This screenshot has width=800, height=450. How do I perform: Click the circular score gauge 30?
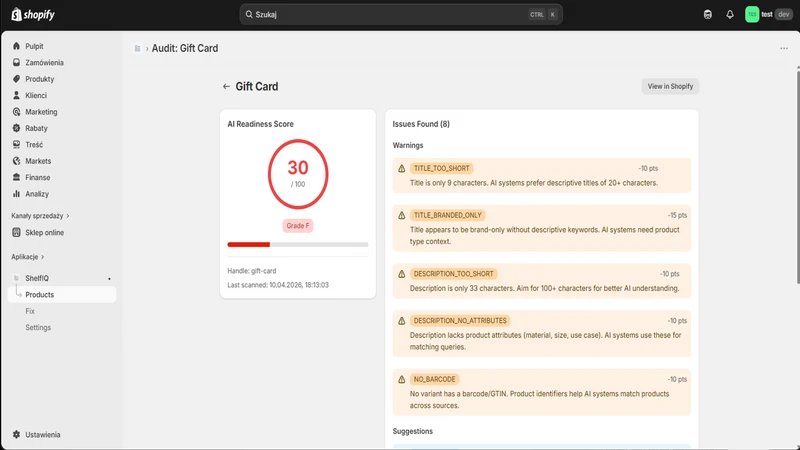point(298,174)
